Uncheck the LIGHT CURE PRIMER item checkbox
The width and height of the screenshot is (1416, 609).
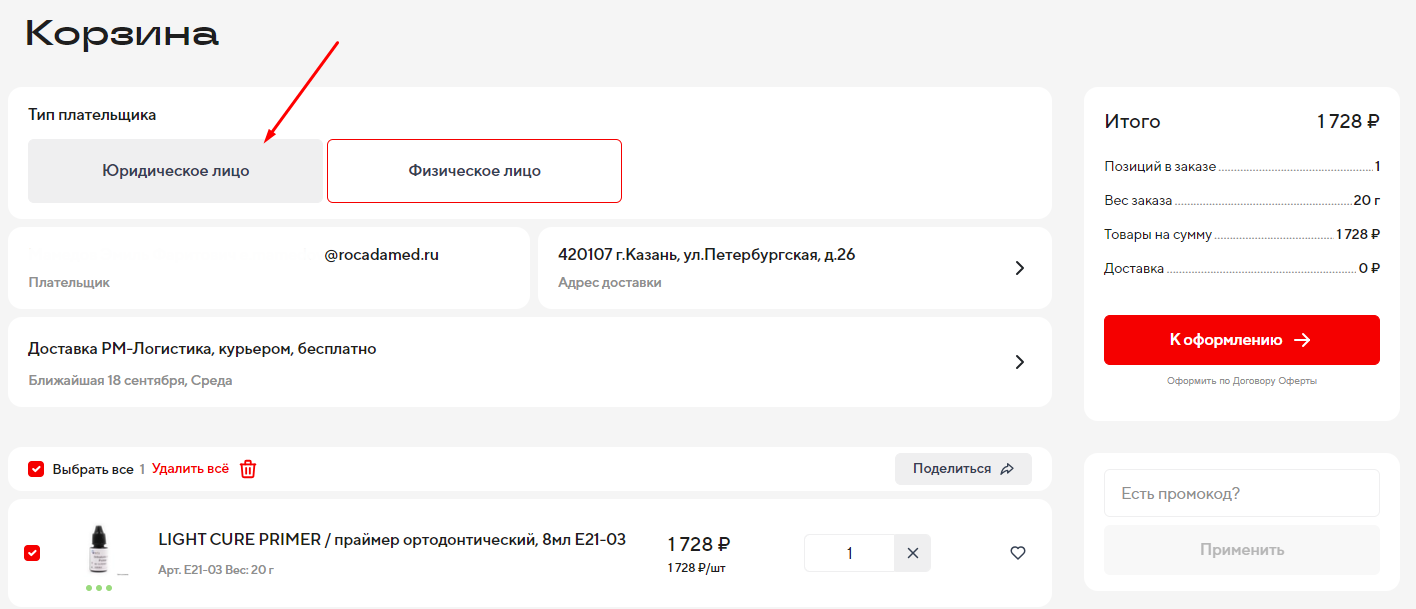tap(32, 553)
